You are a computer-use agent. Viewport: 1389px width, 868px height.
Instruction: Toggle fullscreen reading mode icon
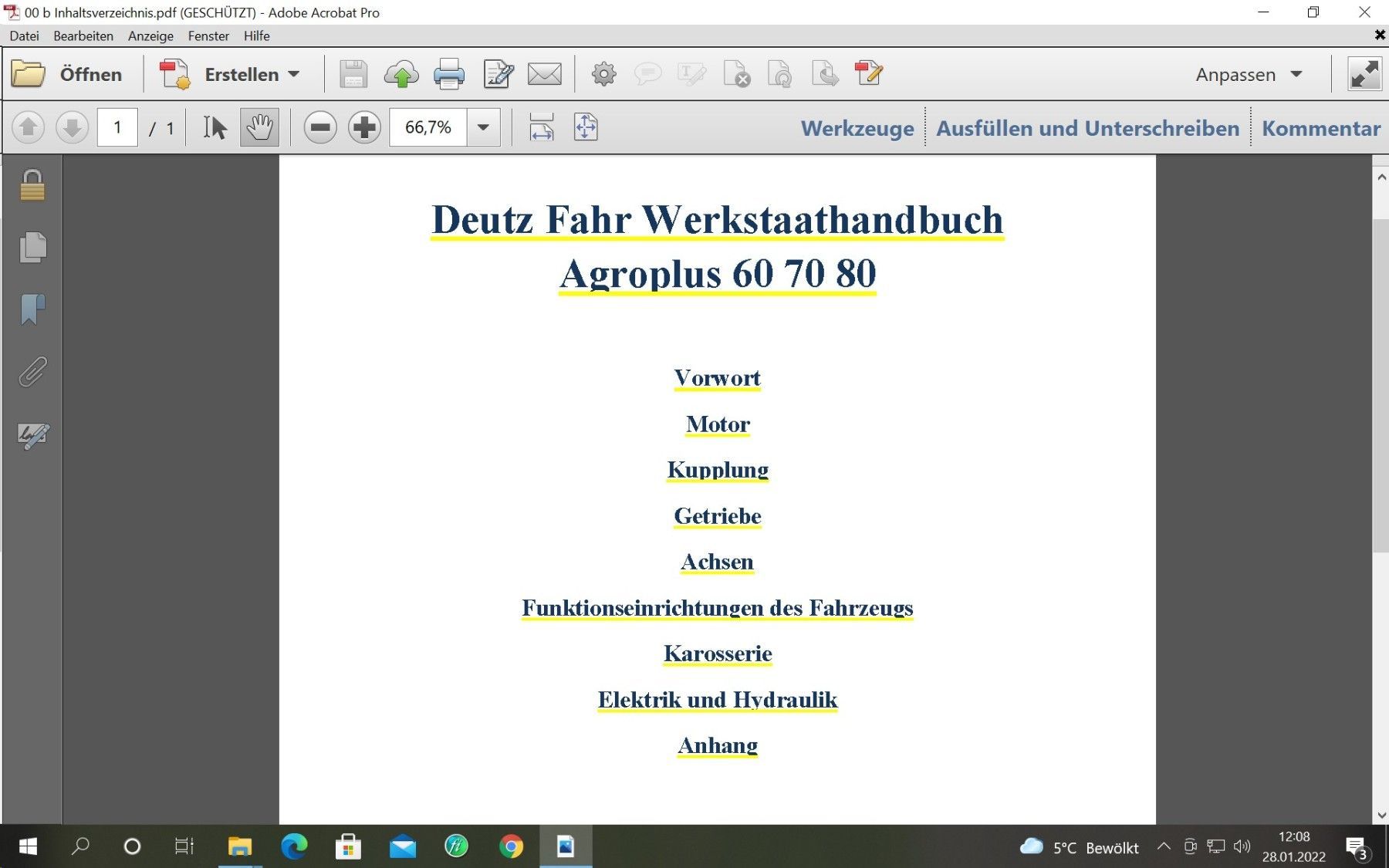coord(1364,75)
